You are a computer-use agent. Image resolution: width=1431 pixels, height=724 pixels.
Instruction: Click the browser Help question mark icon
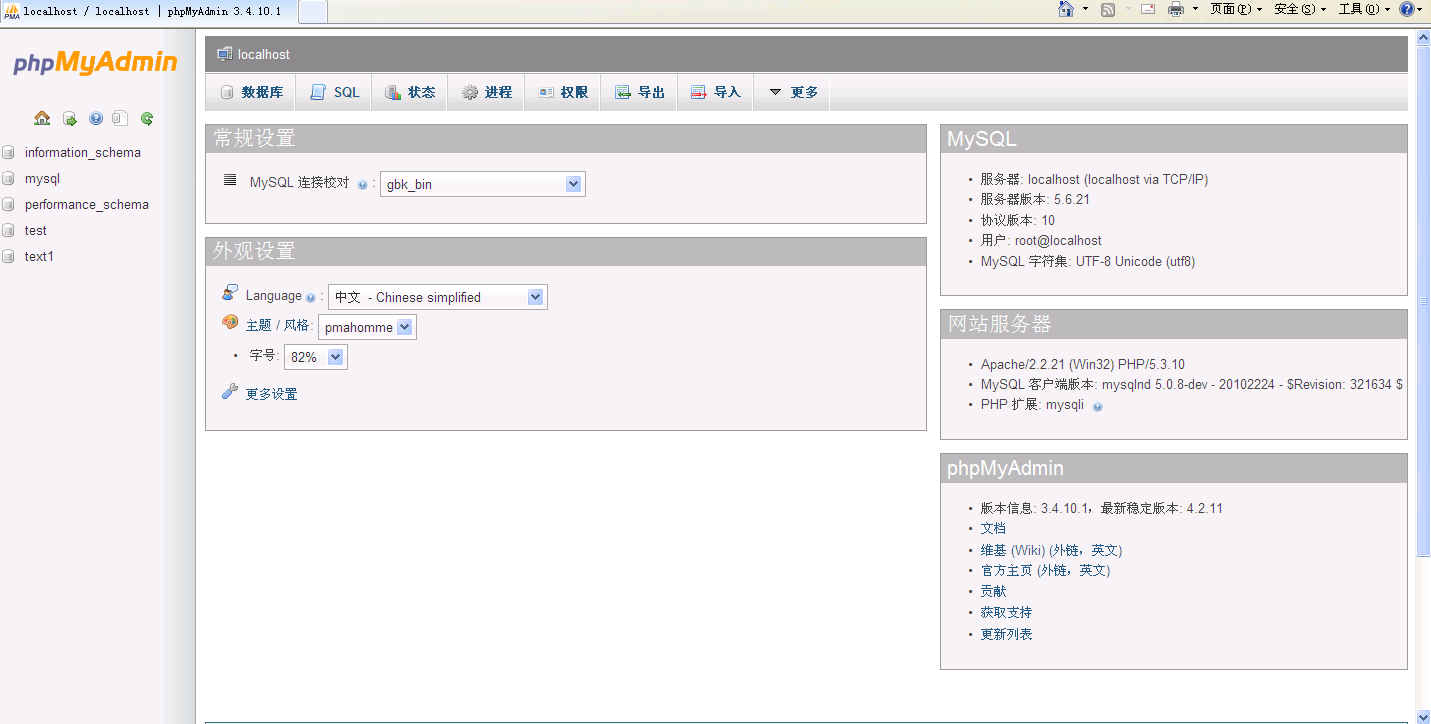1407,9
